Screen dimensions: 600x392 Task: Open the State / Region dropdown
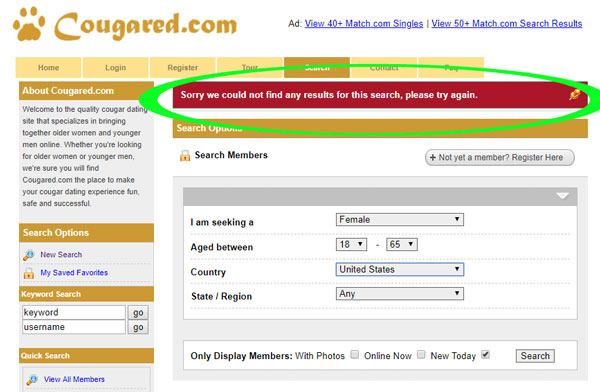400,294
